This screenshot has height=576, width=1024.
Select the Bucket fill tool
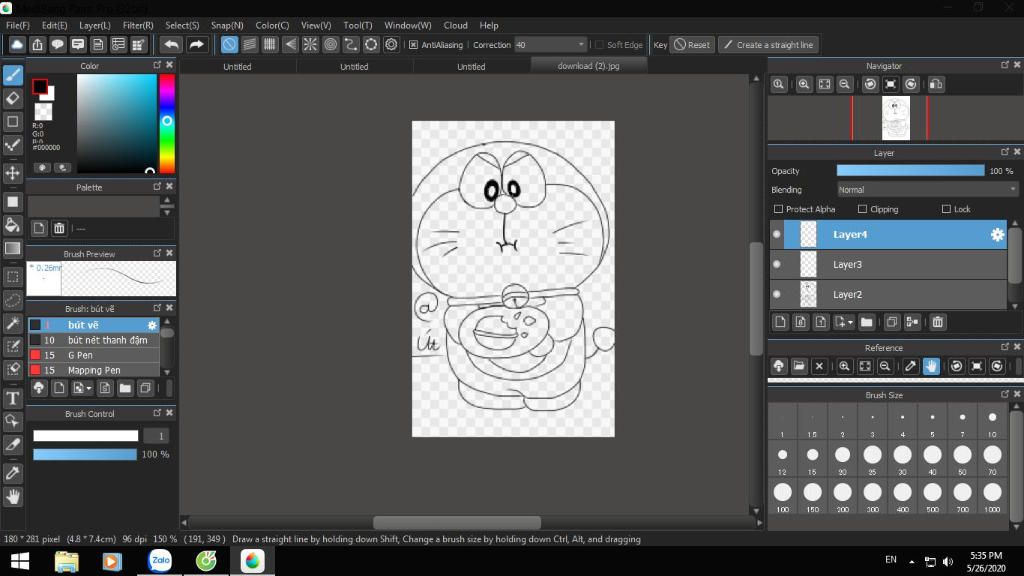tap(13, 225)
